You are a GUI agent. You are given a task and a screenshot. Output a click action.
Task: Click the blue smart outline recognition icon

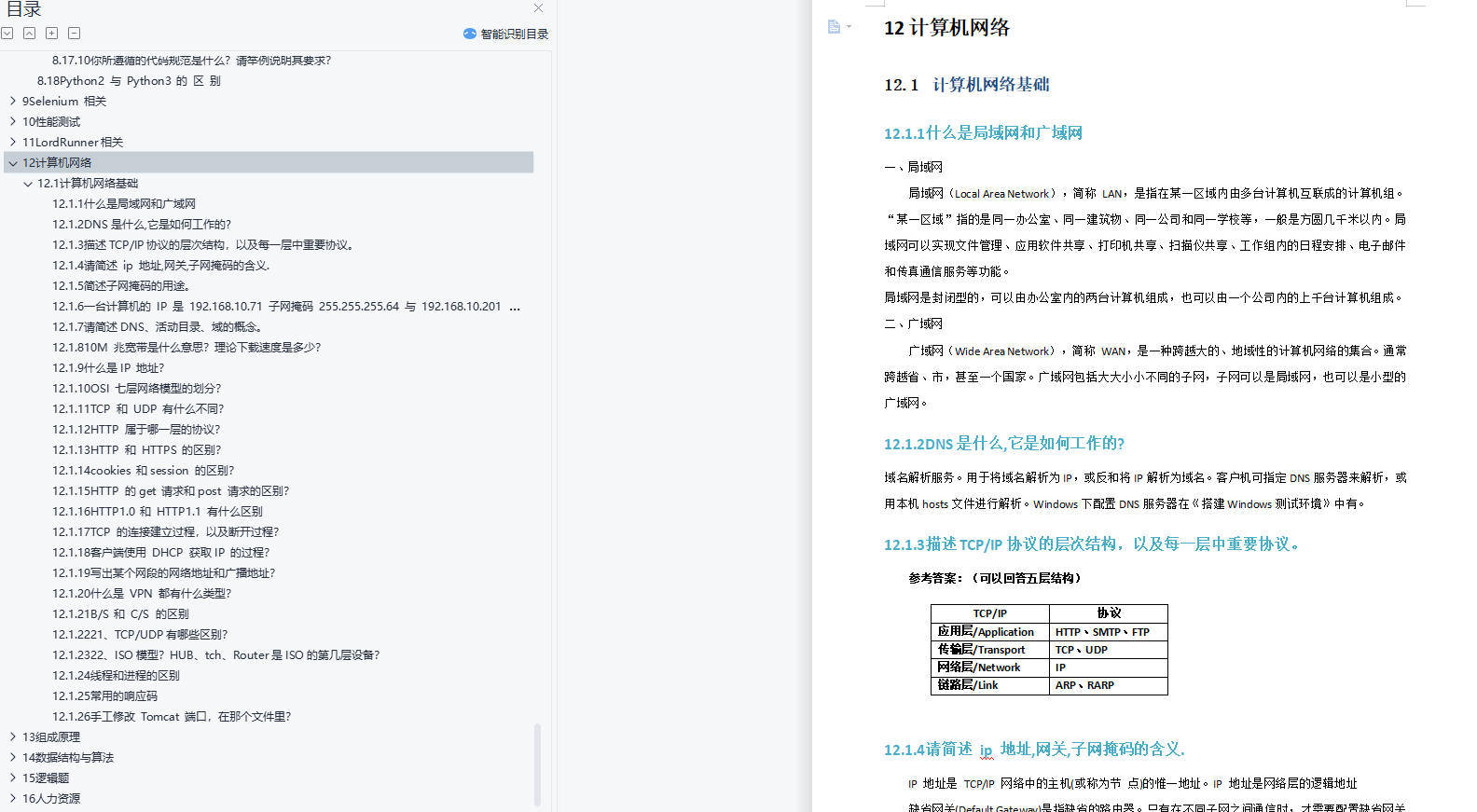click(x=470, y=34)
